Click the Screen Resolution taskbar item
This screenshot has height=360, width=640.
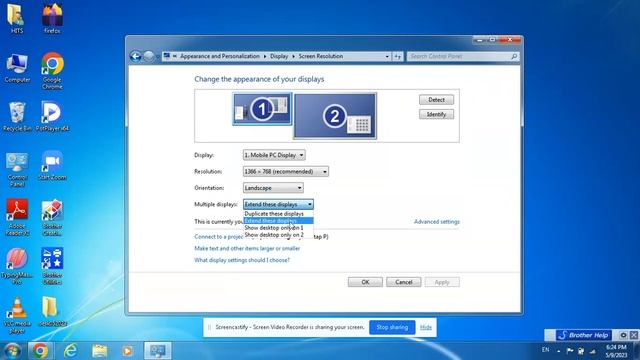click(x=158, y=351)
